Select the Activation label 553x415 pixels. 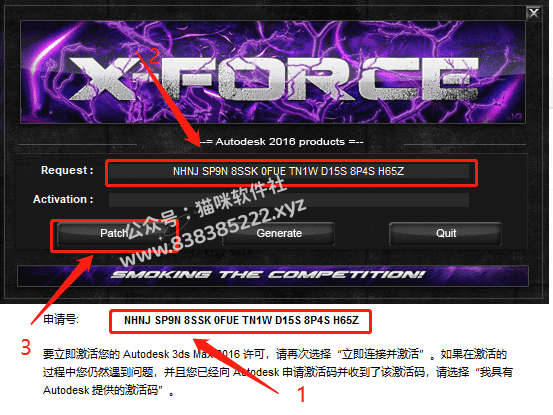(63, 199)
